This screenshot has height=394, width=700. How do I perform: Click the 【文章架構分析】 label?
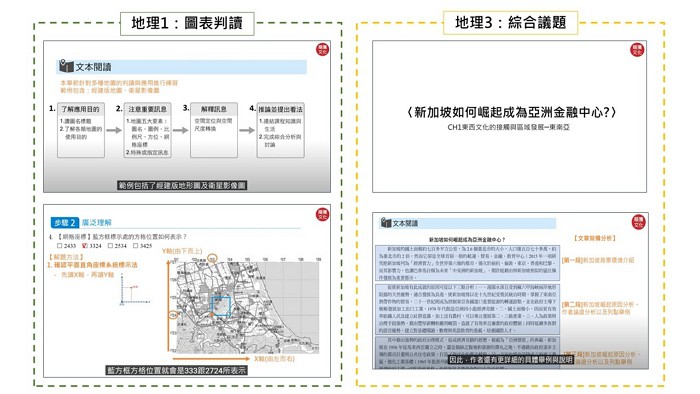pyautogui.click(x=595, y=238)
